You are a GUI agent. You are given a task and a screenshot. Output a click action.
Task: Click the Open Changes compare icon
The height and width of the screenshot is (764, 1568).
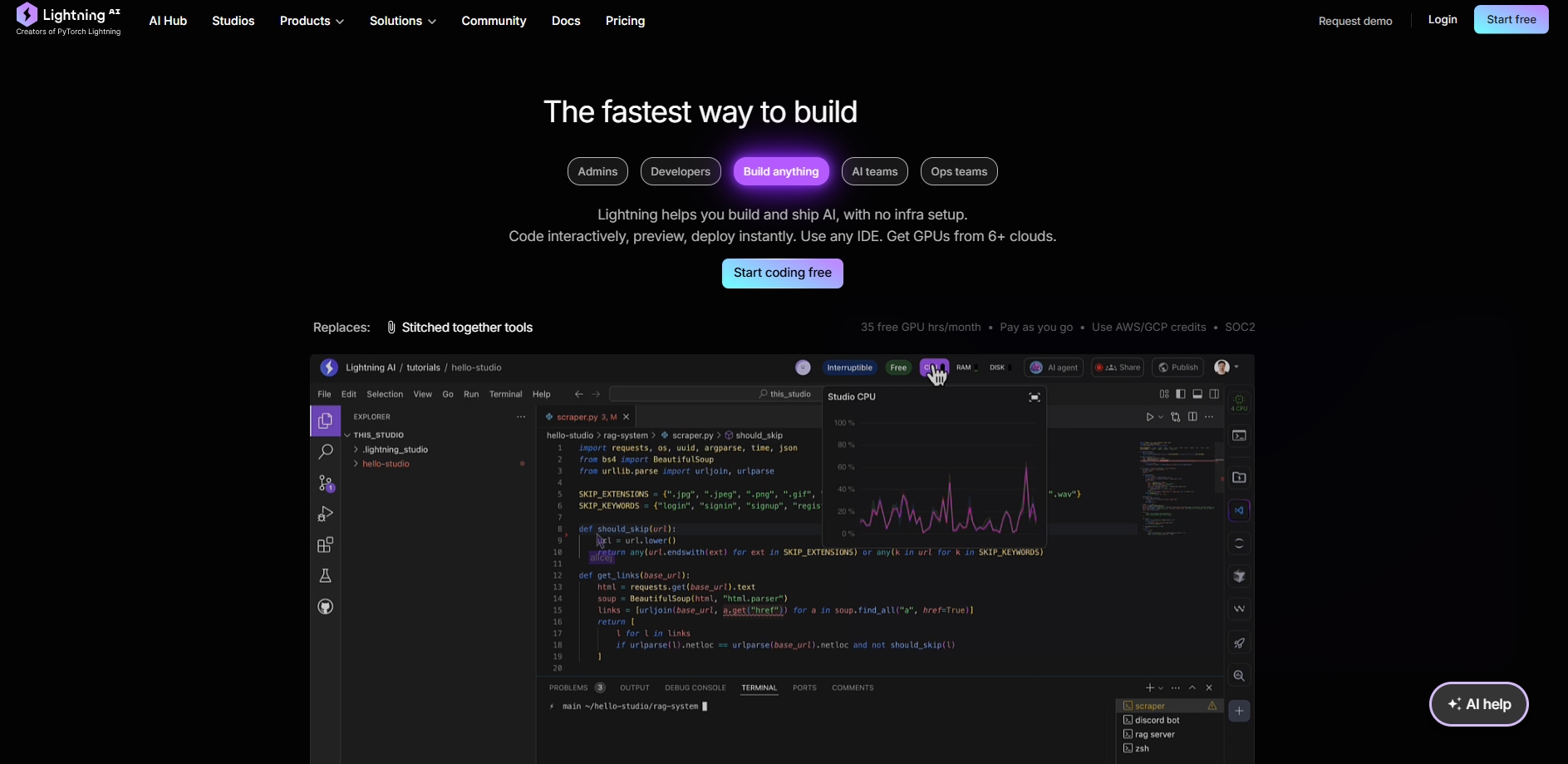pos(1176,417)
